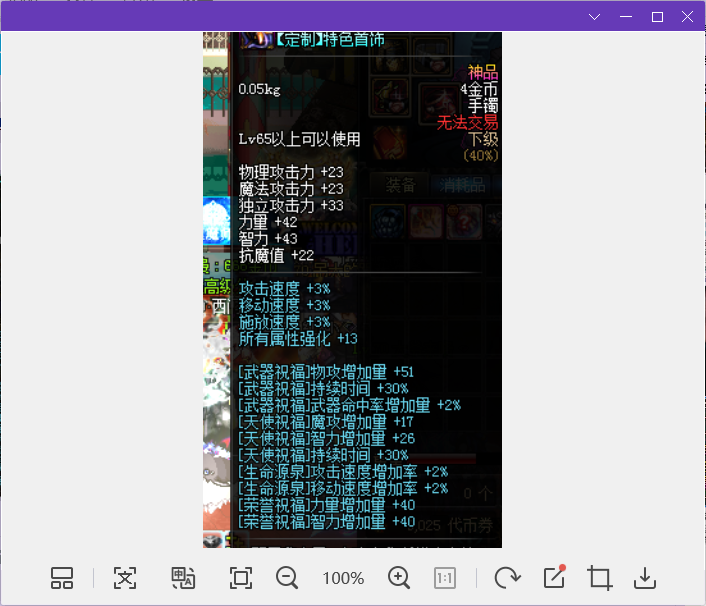The height and width of the screenshot is (606, 706).
Task: Click the 消耗品 tab in the picture
Action: pos(464,185)
